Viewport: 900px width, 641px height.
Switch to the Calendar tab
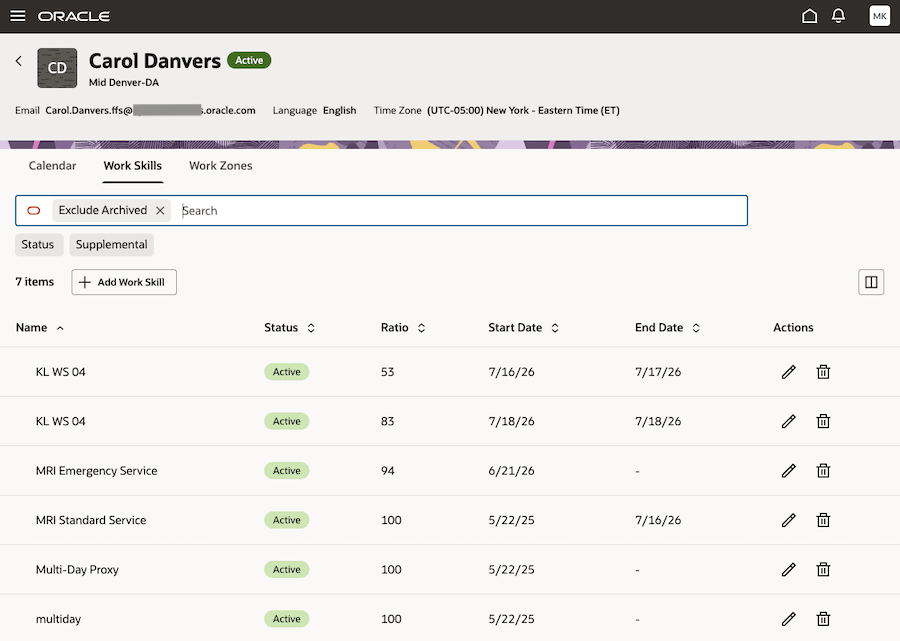pyautogui.click(x=52, y=166)
